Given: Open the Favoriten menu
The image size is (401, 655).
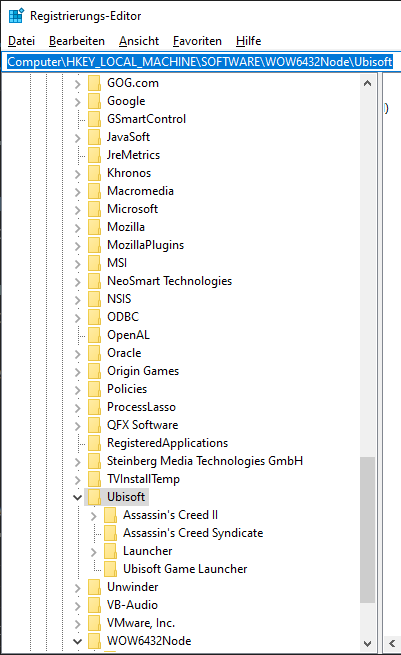Looking at the screenshot, I should tap(197, 41).
